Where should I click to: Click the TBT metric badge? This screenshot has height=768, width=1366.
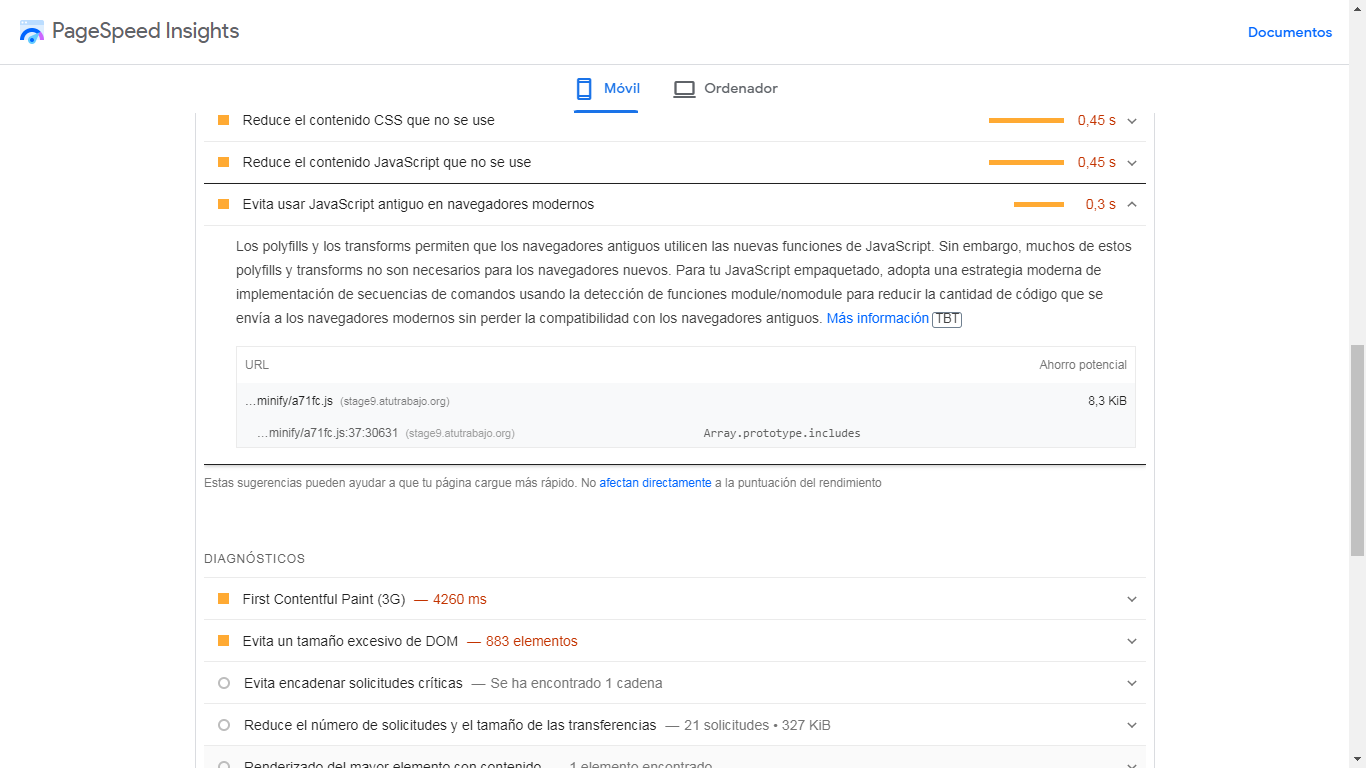coord(947,319)
